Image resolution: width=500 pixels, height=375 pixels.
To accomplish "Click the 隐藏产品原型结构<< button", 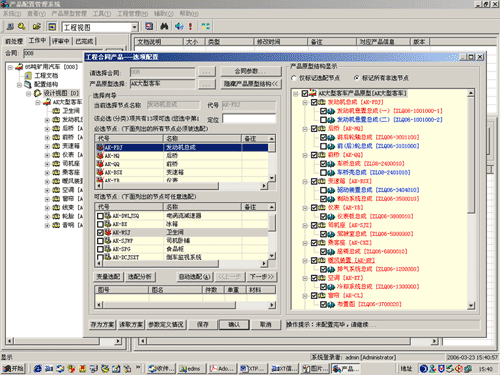I will coord(251,84).
